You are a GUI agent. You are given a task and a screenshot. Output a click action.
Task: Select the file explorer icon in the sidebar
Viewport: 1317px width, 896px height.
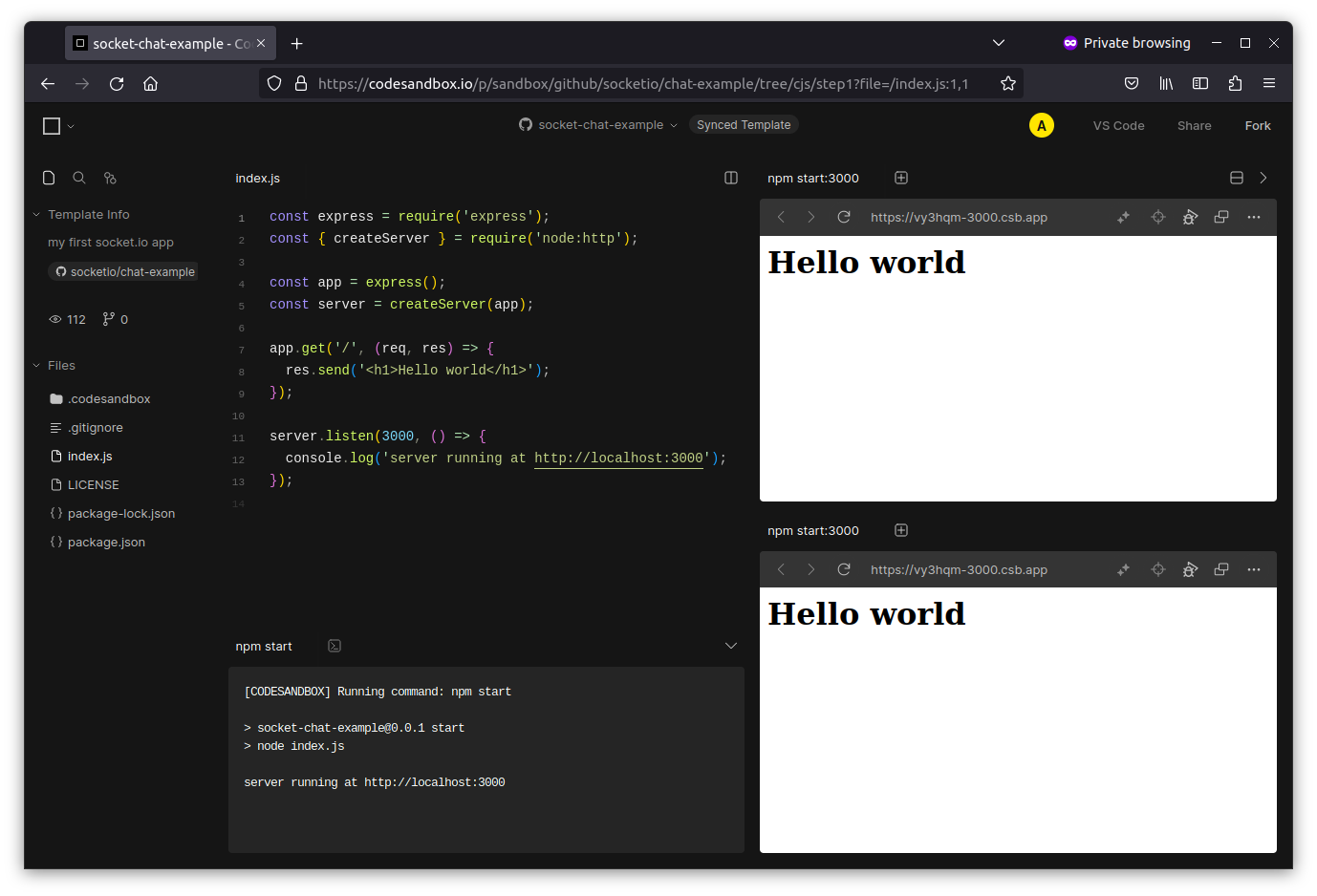[49, 178]
